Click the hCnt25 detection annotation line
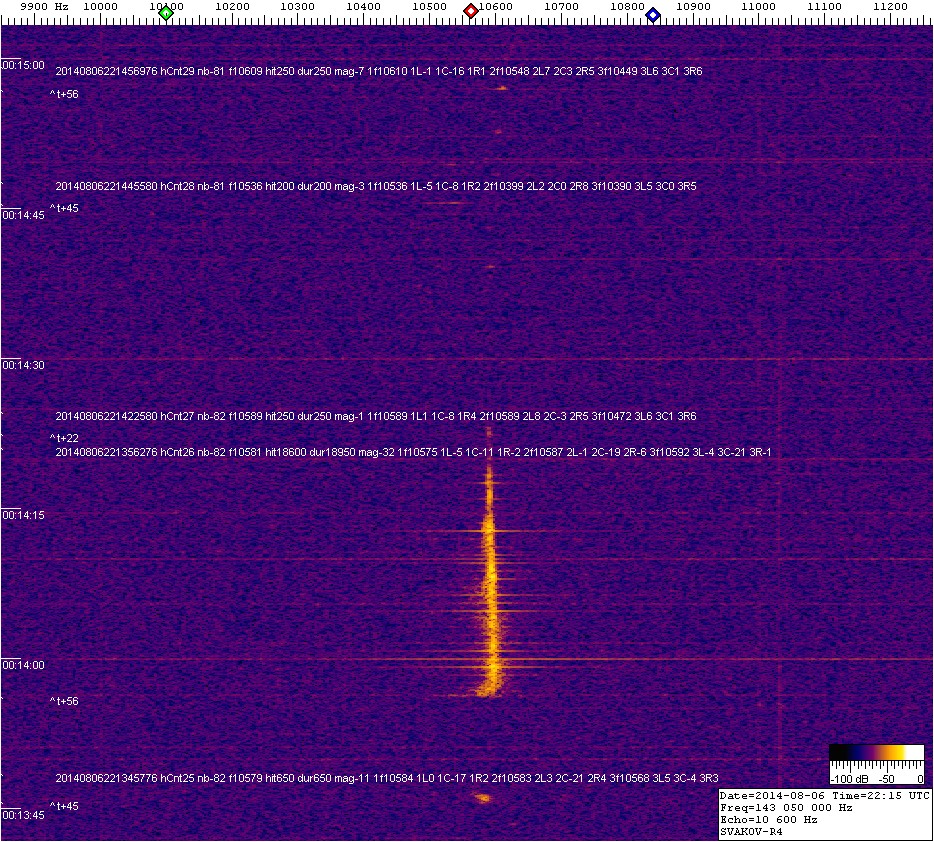This screenshot has height=842, width=934. pos(387,778)
